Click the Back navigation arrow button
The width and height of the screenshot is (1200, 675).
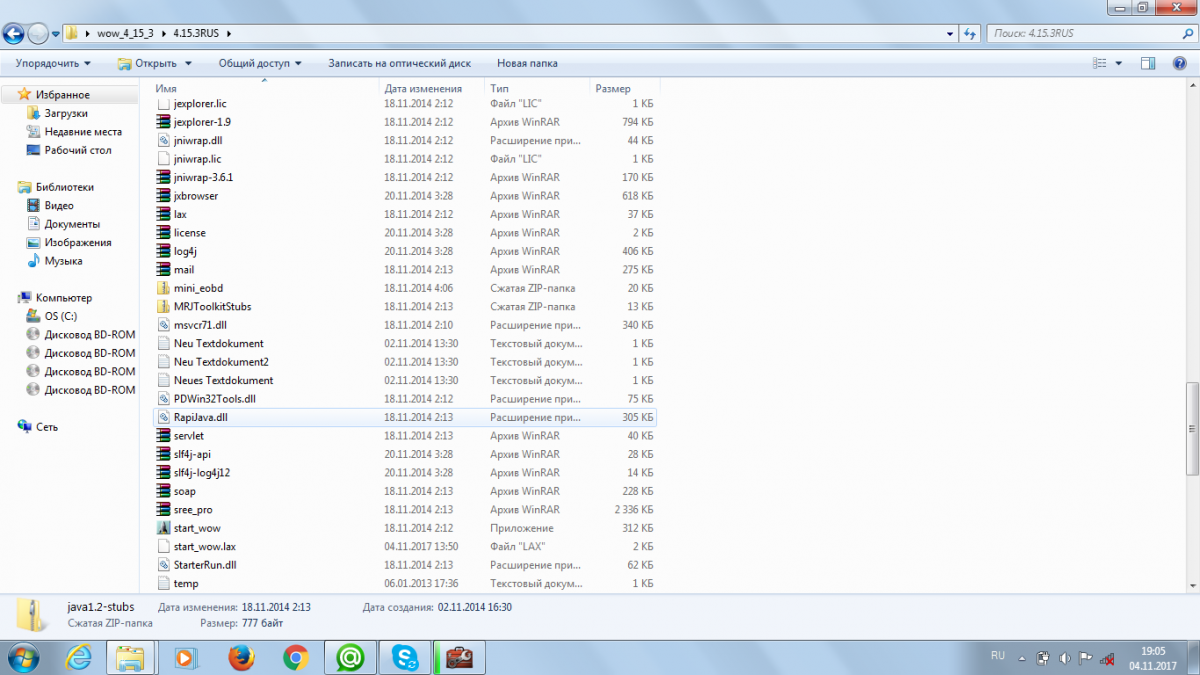pyautogui.click(x=13, y=33)
